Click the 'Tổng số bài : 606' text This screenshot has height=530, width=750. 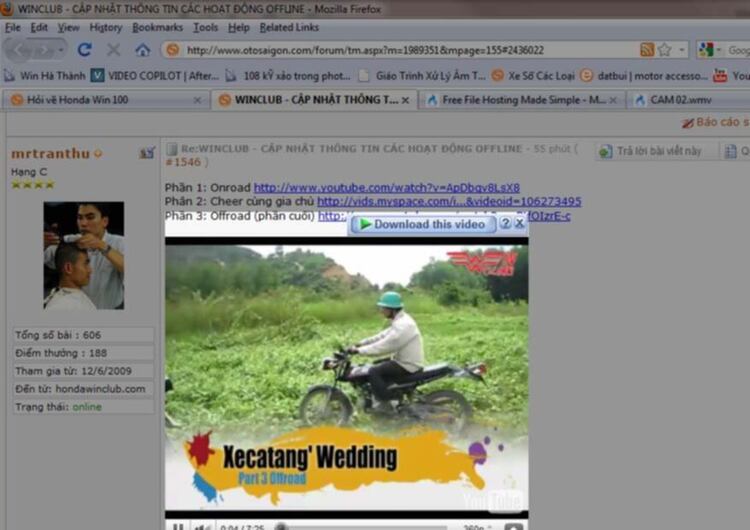click(x=58, y=335)
